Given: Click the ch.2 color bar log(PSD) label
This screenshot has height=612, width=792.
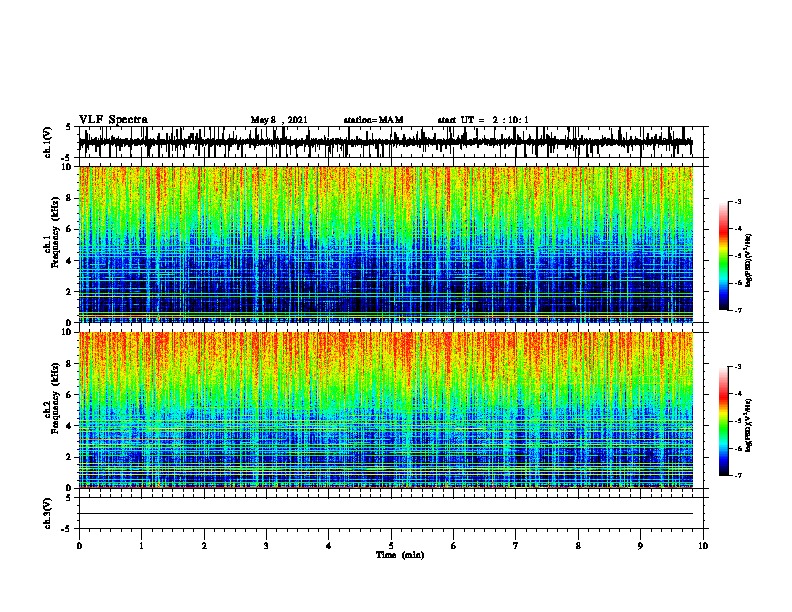Looking at the screenshot, I should (x=749, y=425).
